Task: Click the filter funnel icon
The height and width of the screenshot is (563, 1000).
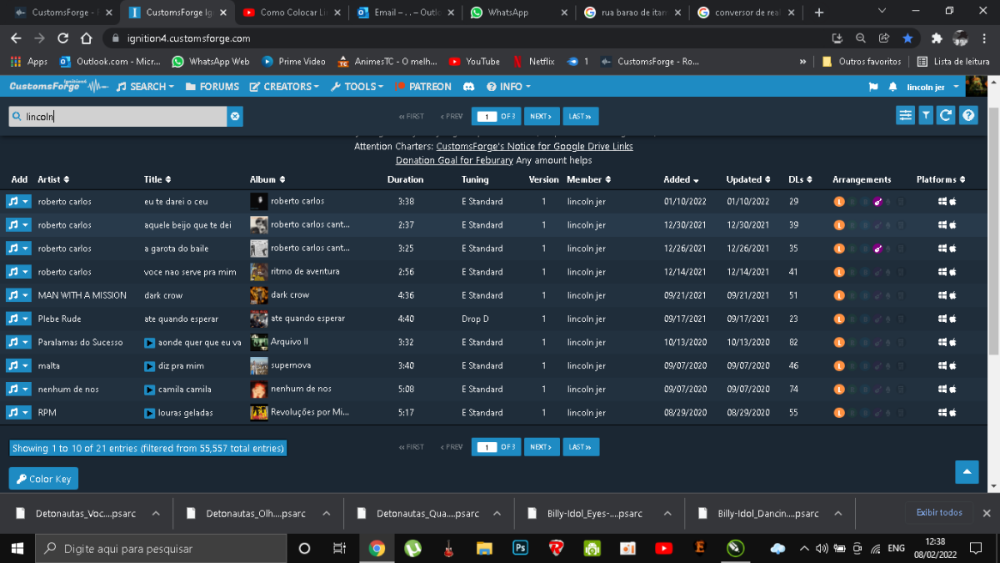Action: (x=926, y=116)
